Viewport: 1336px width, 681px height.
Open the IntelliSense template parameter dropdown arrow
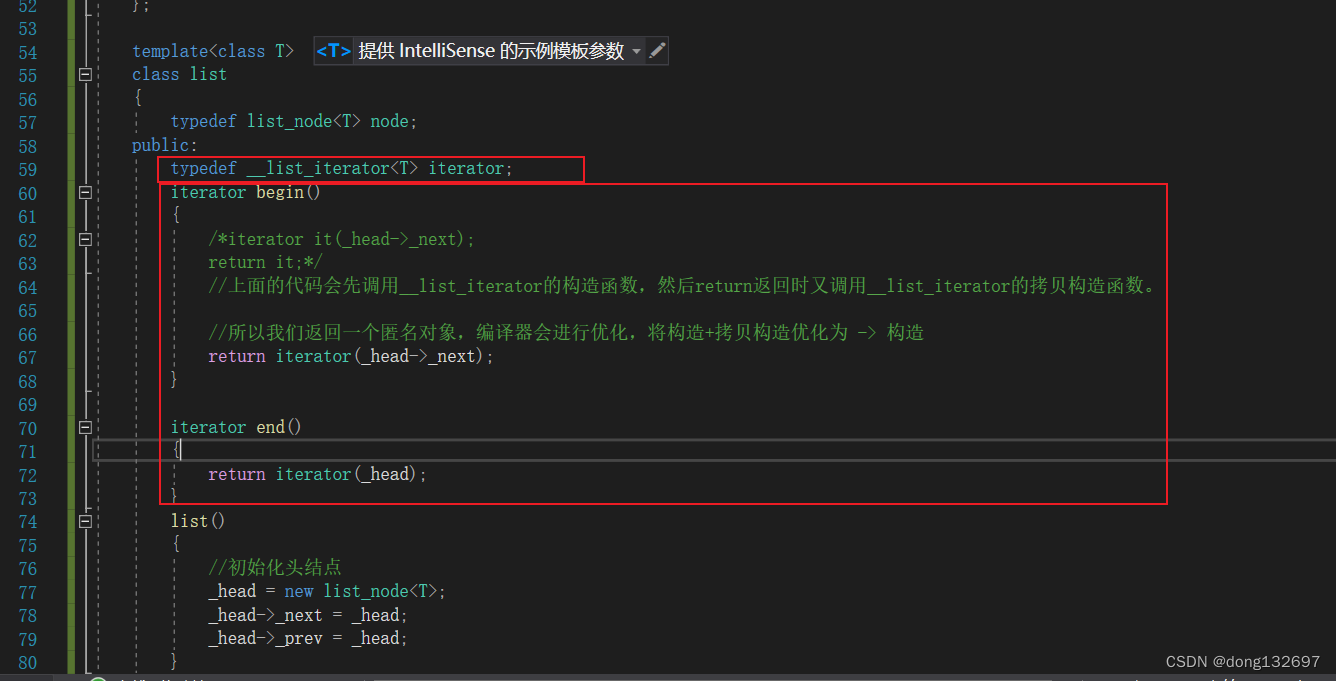637,50
